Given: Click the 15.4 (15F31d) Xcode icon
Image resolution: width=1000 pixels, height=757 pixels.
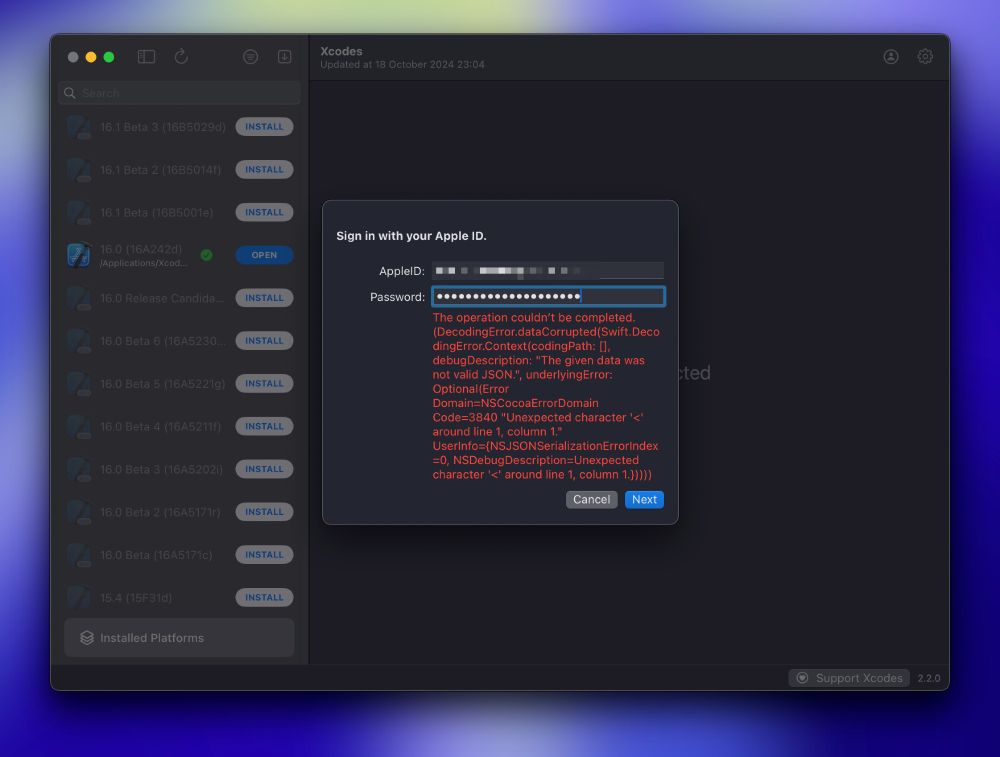Looking at the screenshot, I should pos(78,598).
